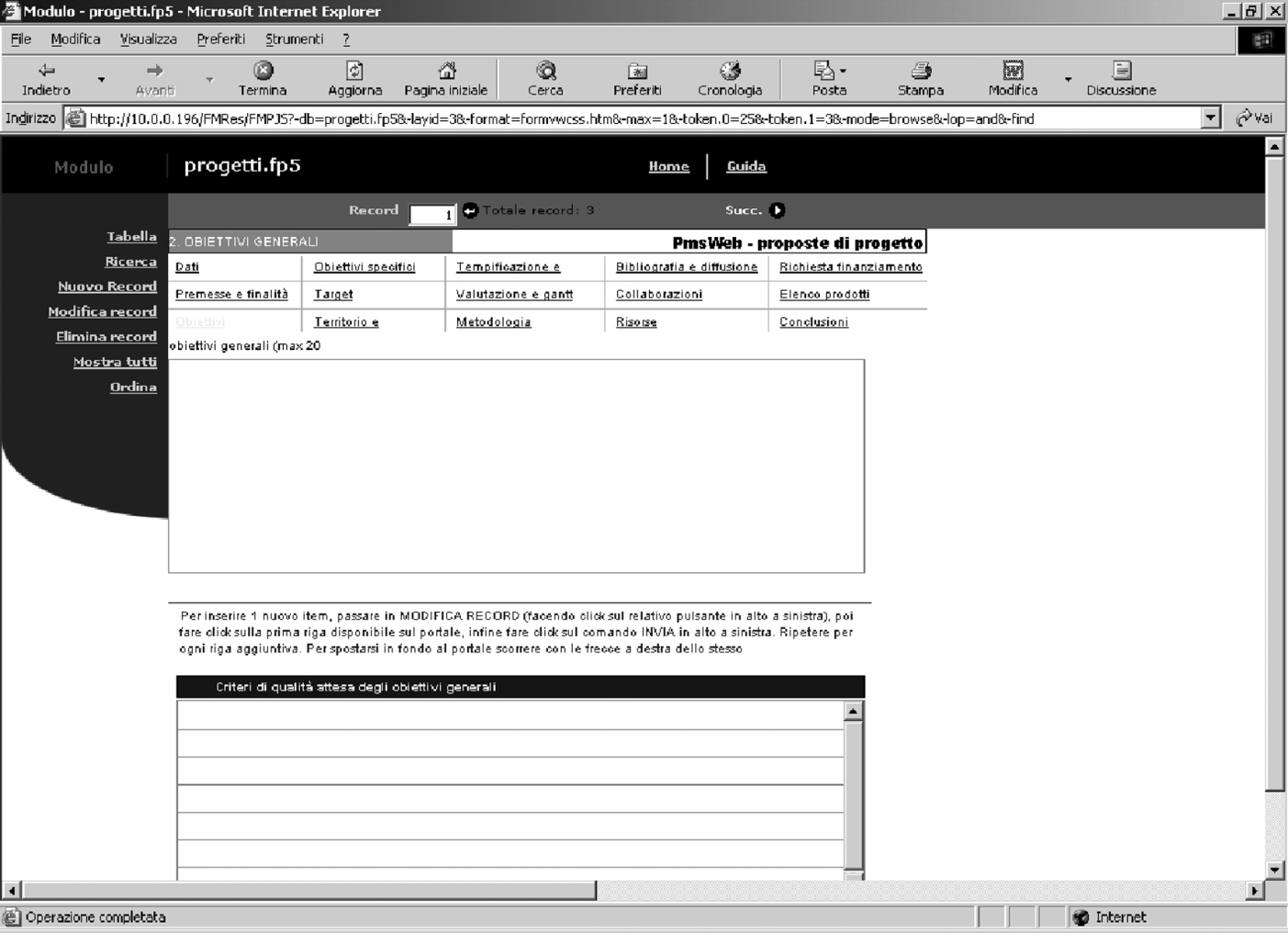
Task: Click the horizontal scrollbar right arrow
Action: tap(1254, 890)
